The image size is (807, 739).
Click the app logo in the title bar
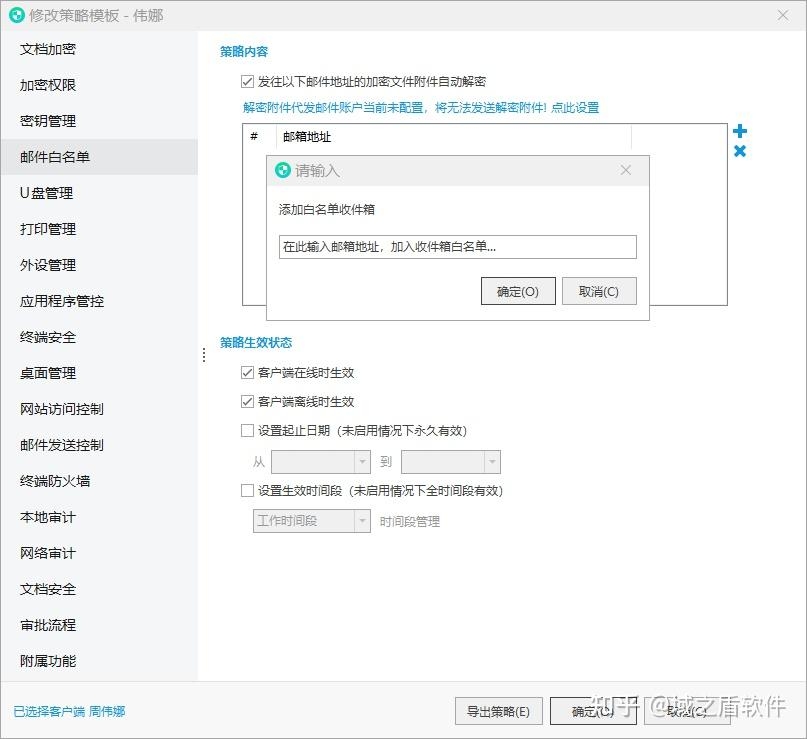tap(14, 15)
